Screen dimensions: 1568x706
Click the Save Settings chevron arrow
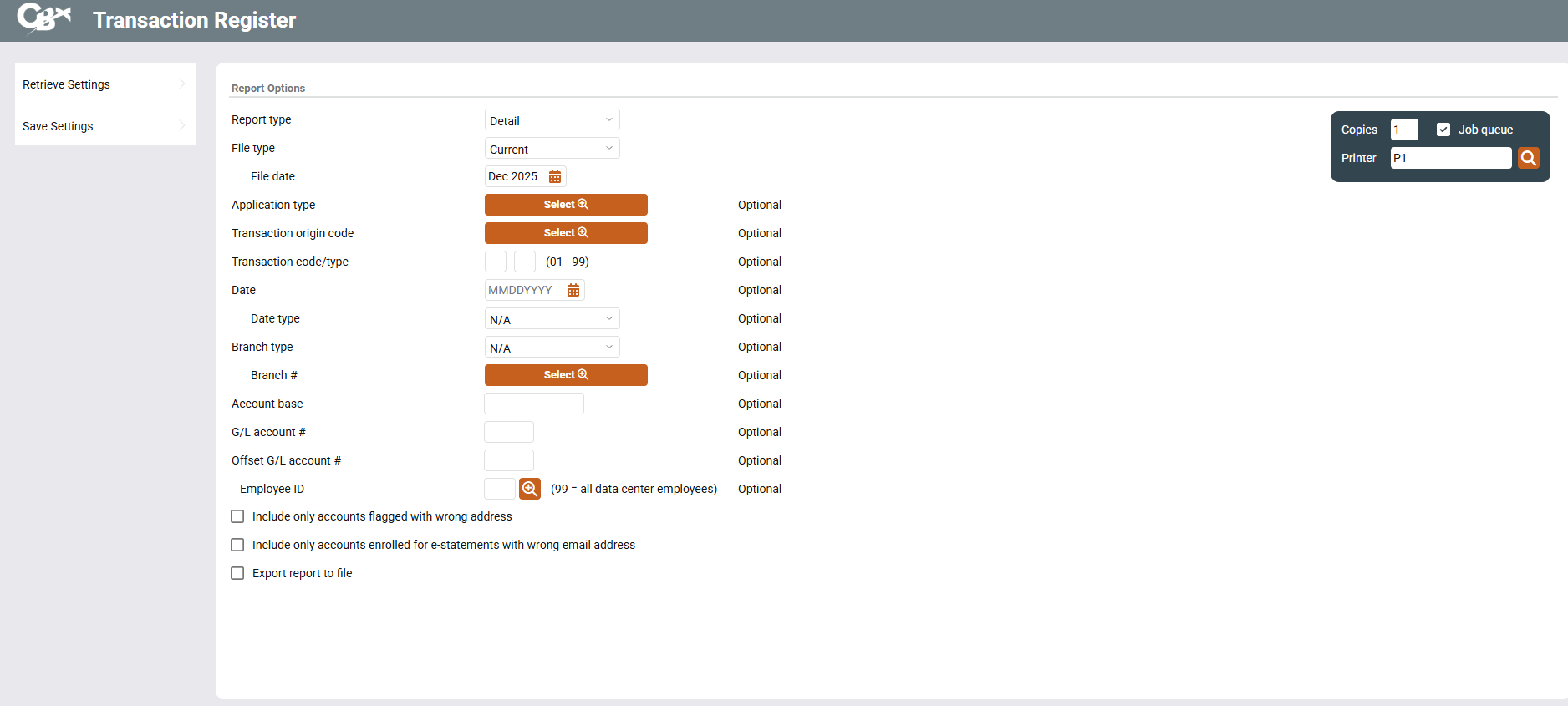click(x=182, y=125)
